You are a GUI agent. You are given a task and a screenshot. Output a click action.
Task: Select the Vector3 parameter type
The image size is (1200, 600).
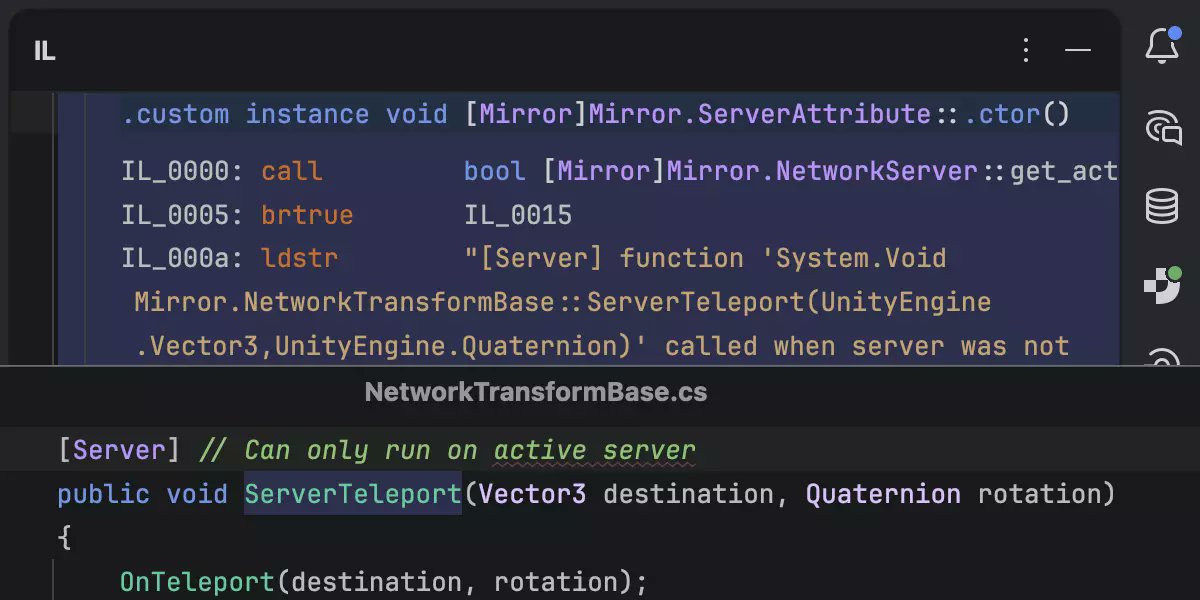525,493
